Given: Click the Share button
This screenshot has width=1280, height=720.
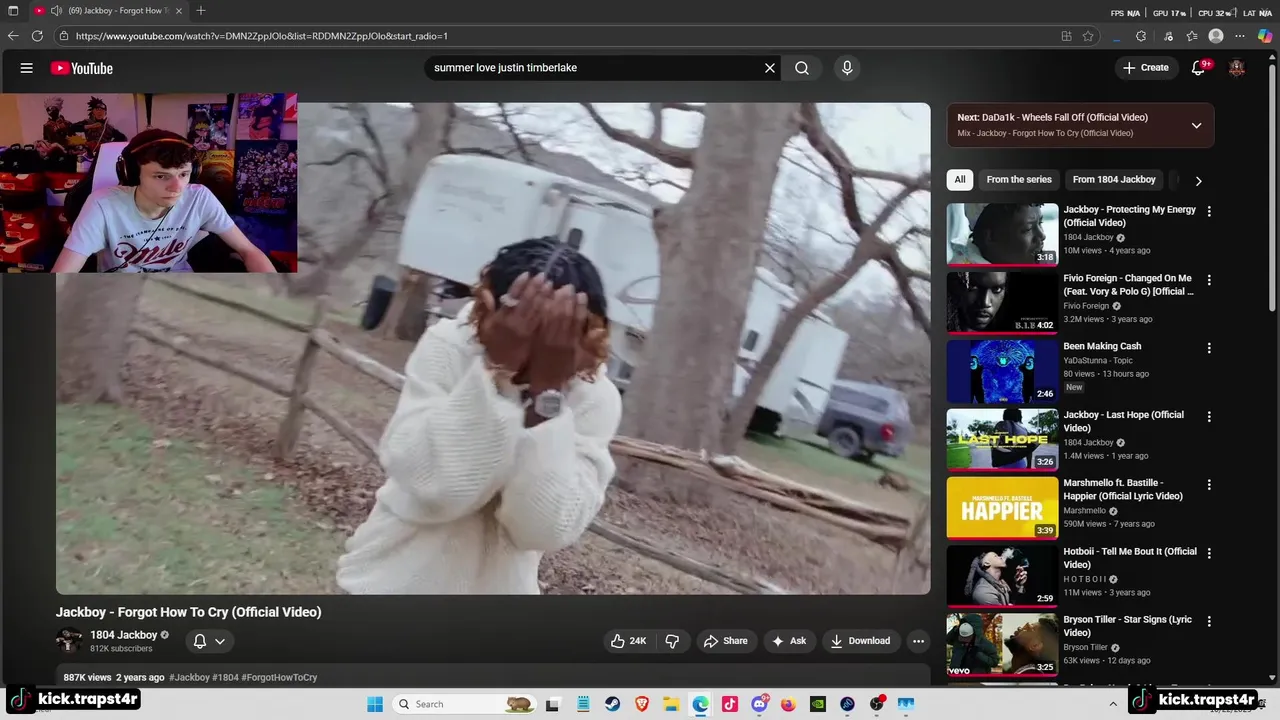Looking at the screenshot, I should (726, 641).
